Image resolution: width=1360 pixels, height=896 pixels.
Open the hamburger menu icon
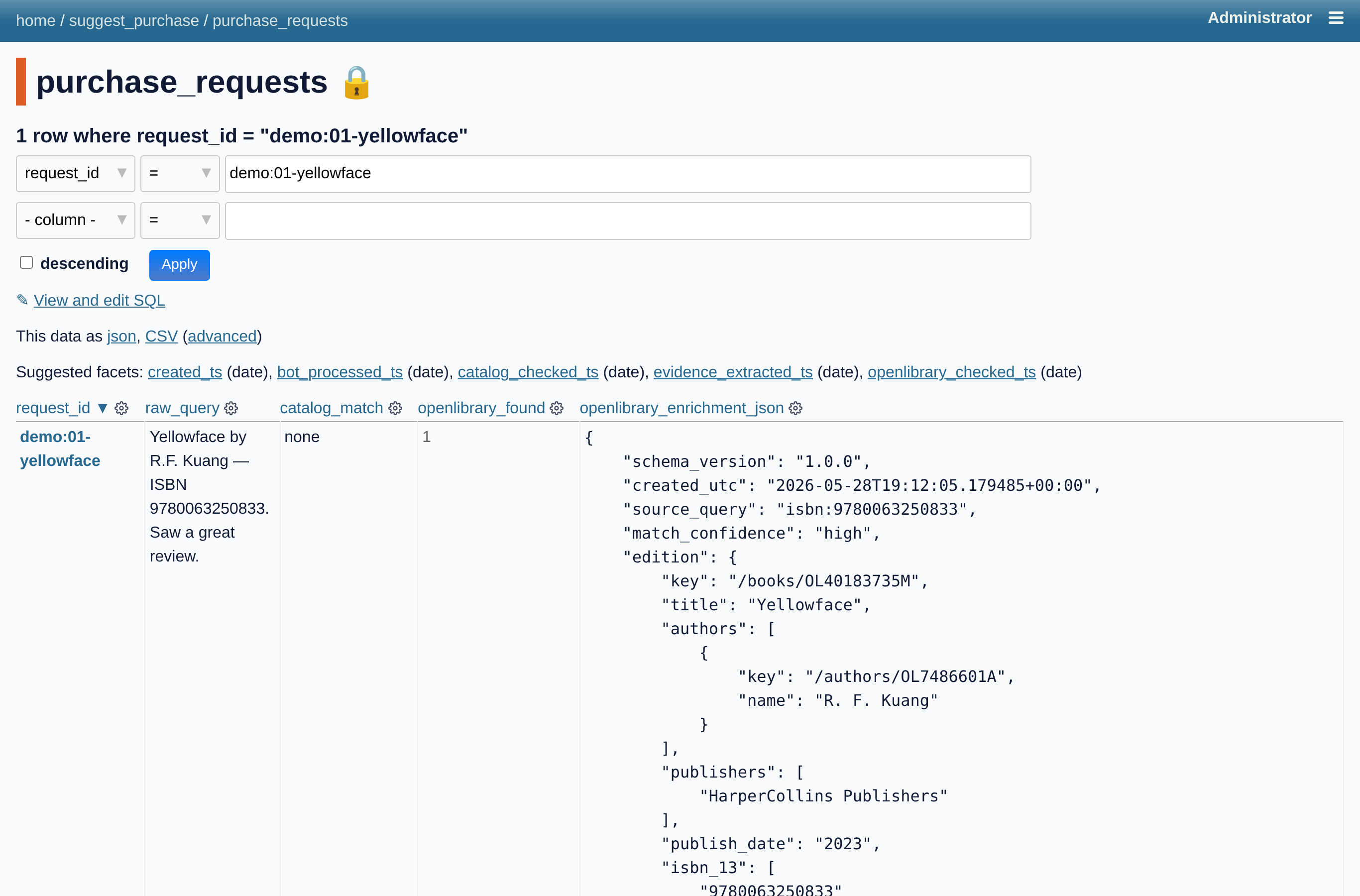click(x=1336, y=18)
